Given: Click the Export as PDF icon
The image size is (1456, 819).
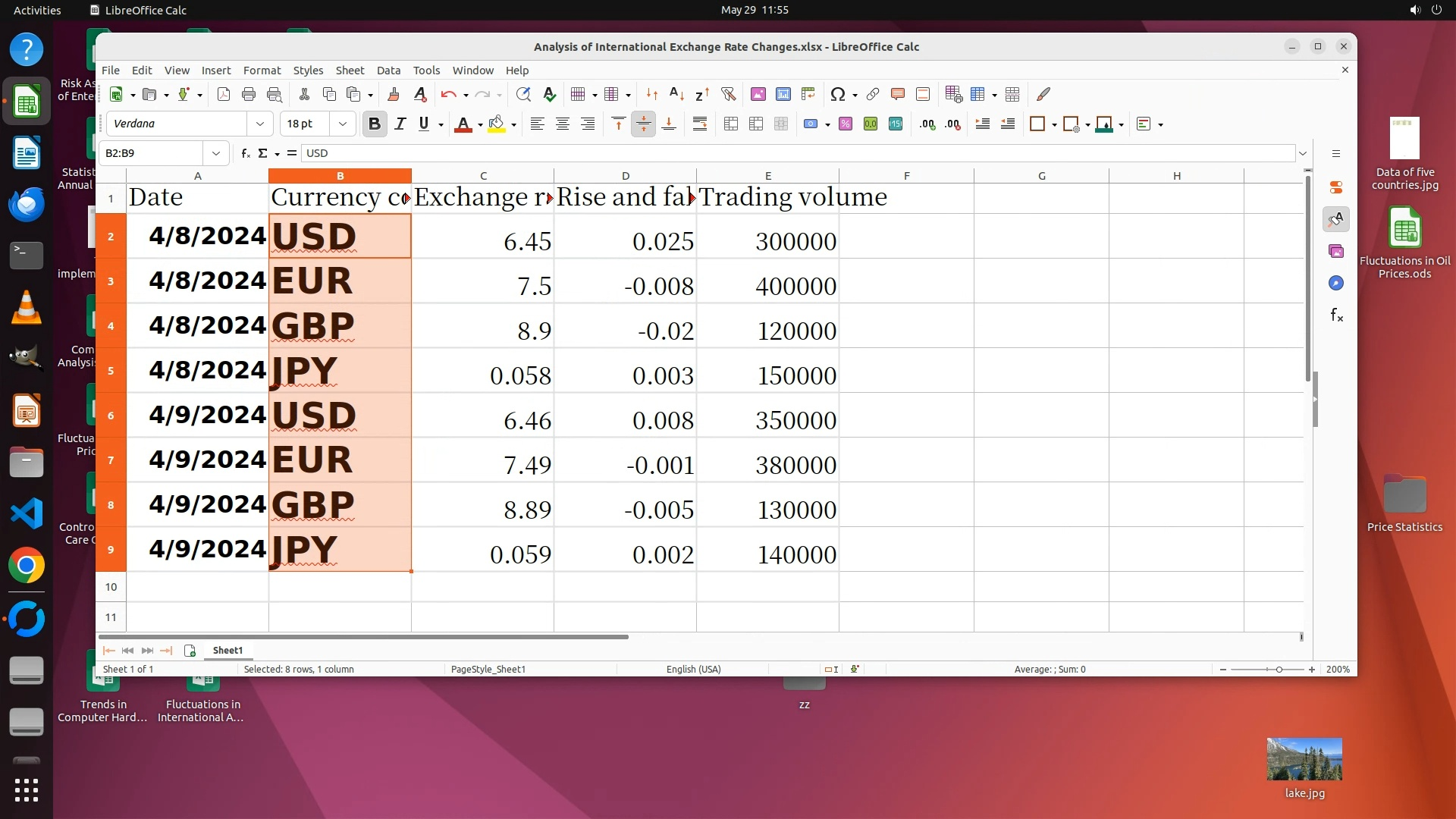Looking at the screenshot, I should point(223,94).
